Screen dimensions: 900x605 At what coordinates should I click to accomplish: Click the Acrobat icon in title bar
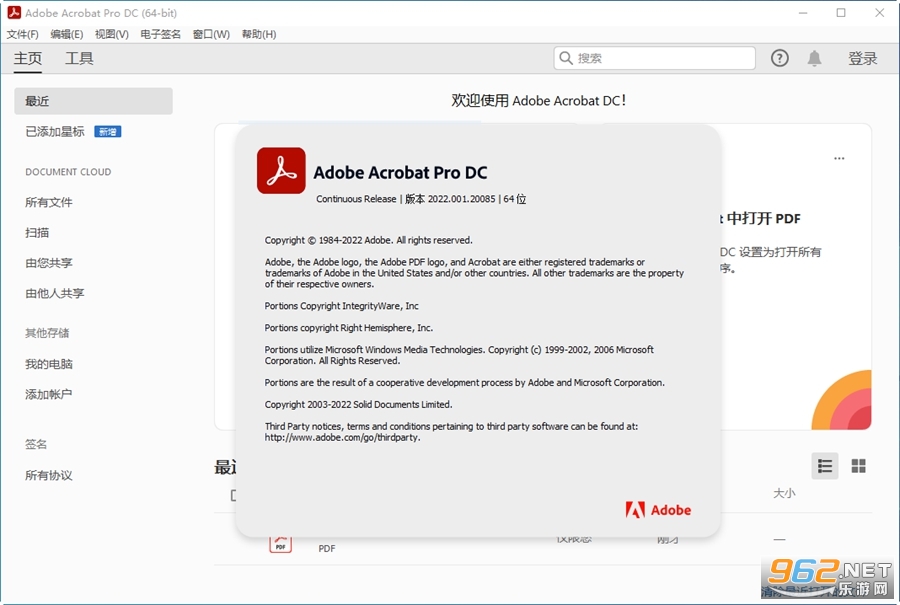[14, 13]
